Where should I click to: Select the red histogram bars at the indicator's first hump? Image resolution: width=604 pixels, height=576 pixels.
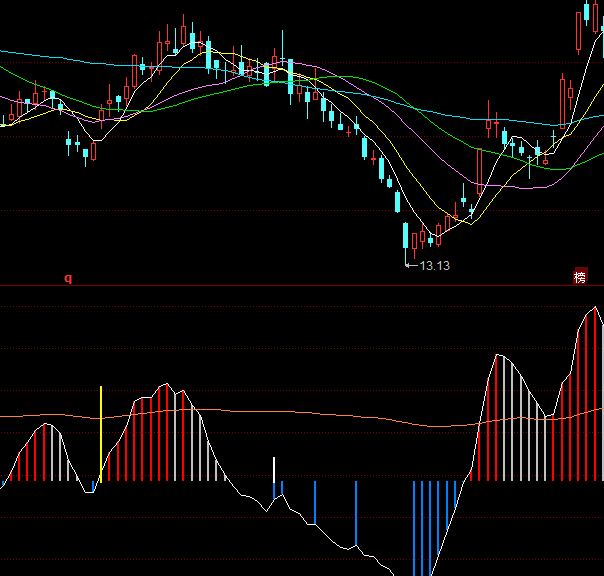pyautogui.click(x=35, y=455)
